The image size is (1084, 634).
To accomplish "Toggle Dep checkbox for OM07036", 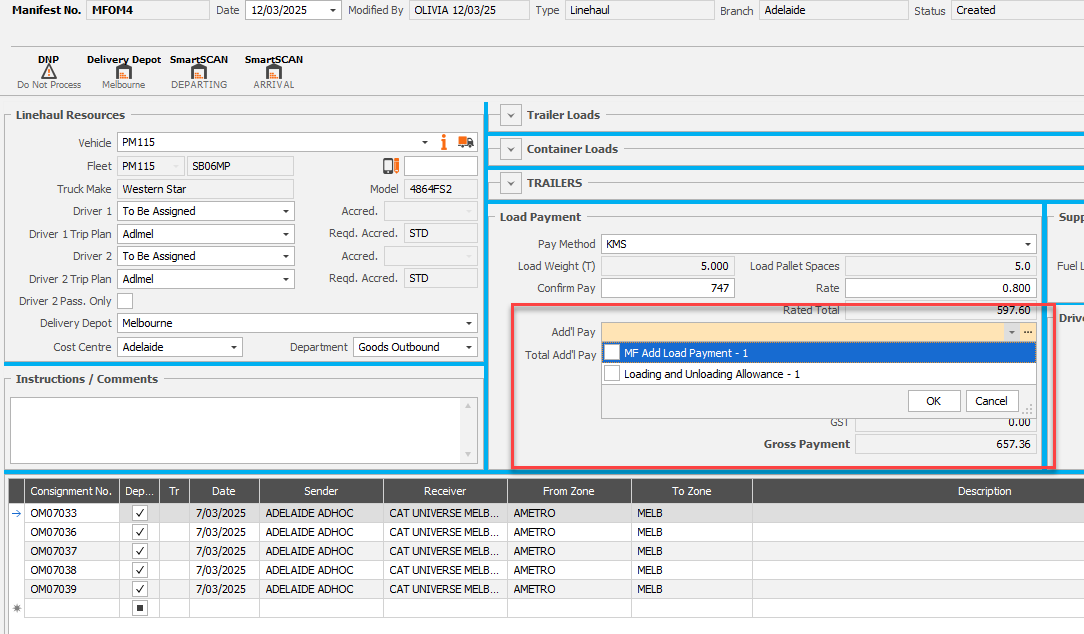I will [140, 532].
